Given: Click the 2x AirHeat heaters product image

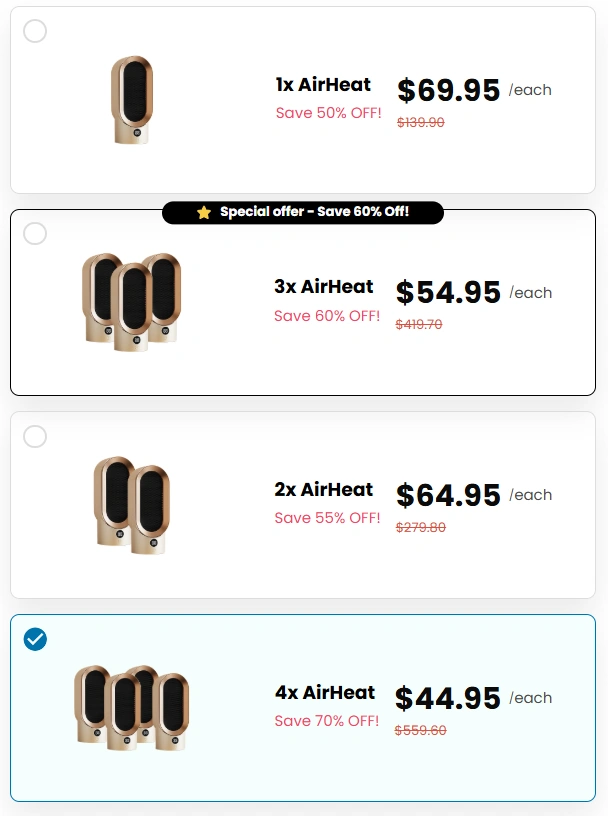Looking at the screenshot, I should (x=131, y=505).
